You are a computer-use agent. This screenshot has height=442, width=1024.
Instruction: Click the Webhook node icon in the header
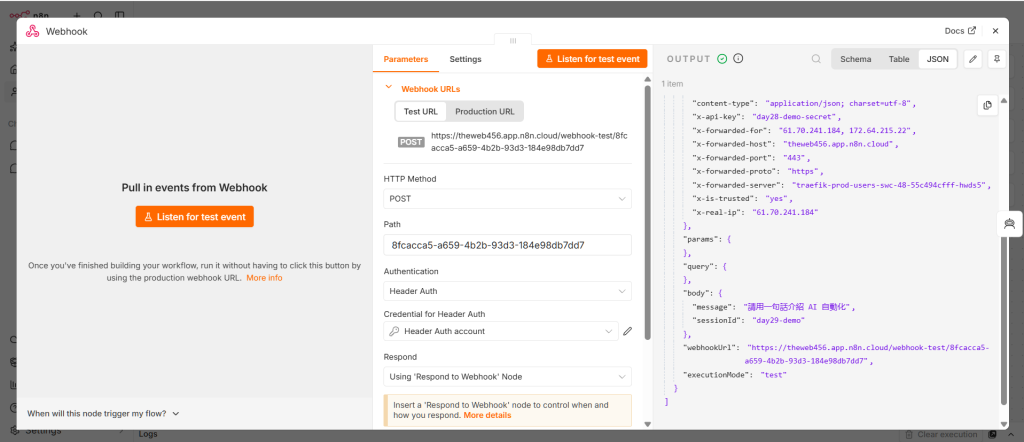coord(32,31)
